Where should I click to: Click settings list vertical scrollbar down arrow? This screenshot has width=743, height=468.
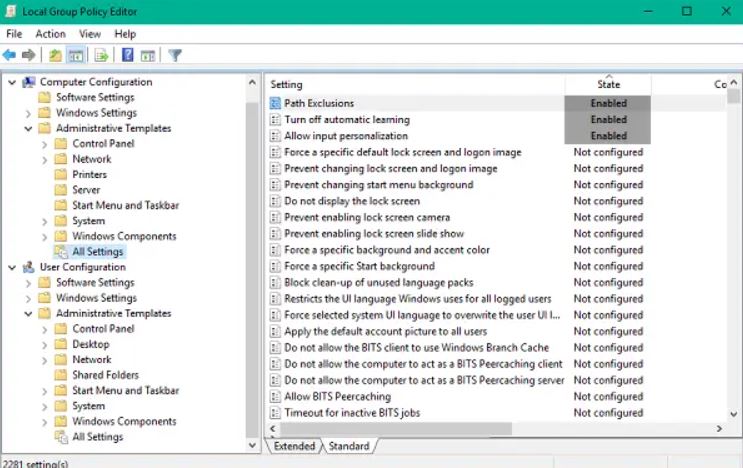(734, 414)
